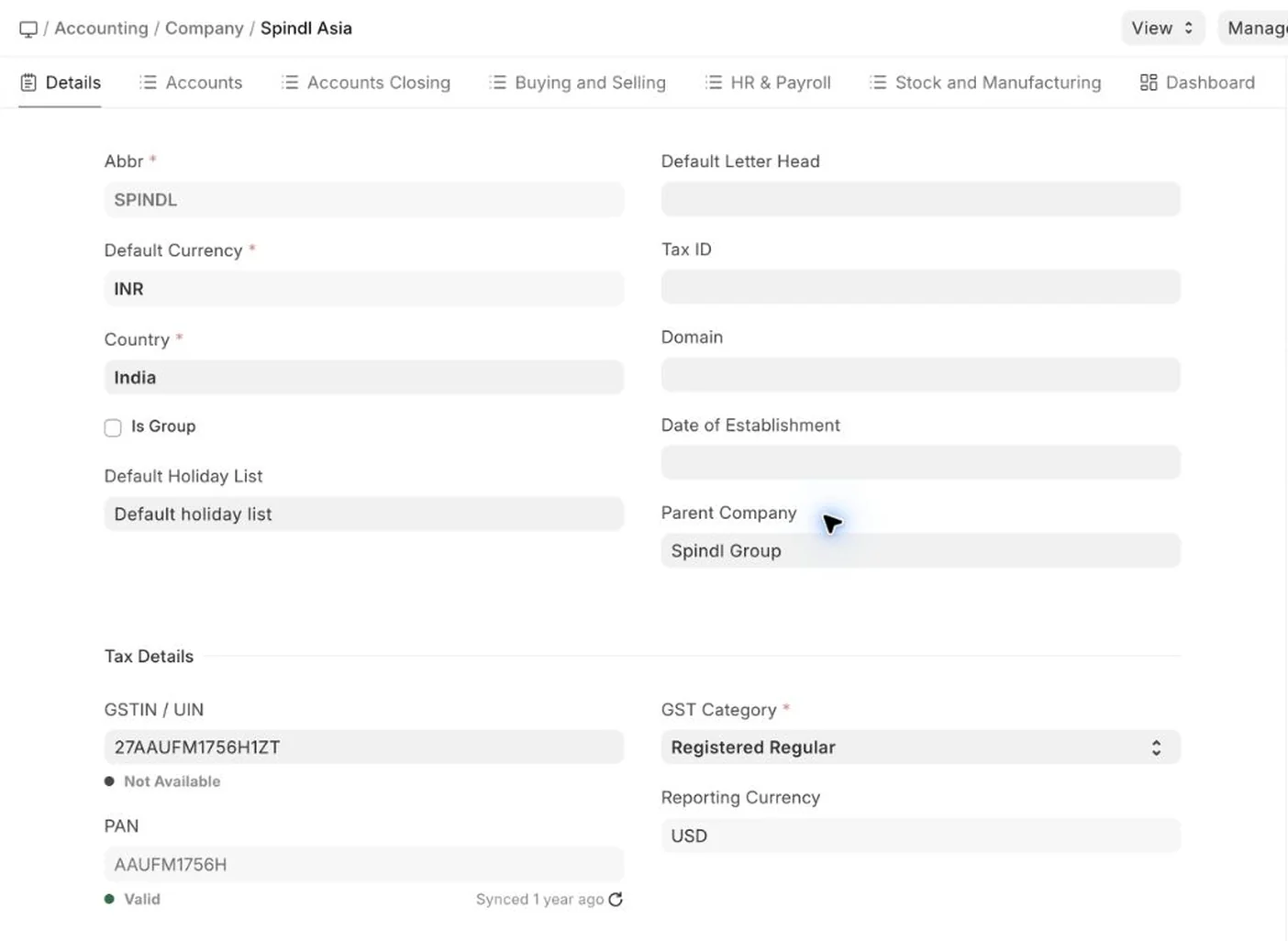Image resolution: width=1288 pixels, height=941 pixels.
Task: Click the 'Valid' PAN status text
Action: [142, 900]
